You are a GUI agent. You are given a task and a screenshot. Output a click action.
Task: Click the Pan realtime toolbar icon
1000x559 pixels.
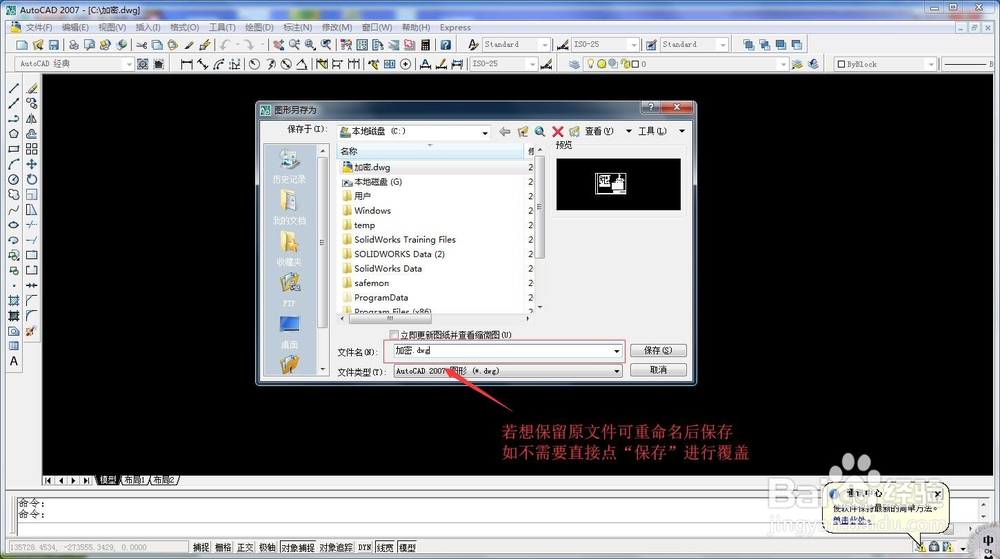tap(278, 45)
